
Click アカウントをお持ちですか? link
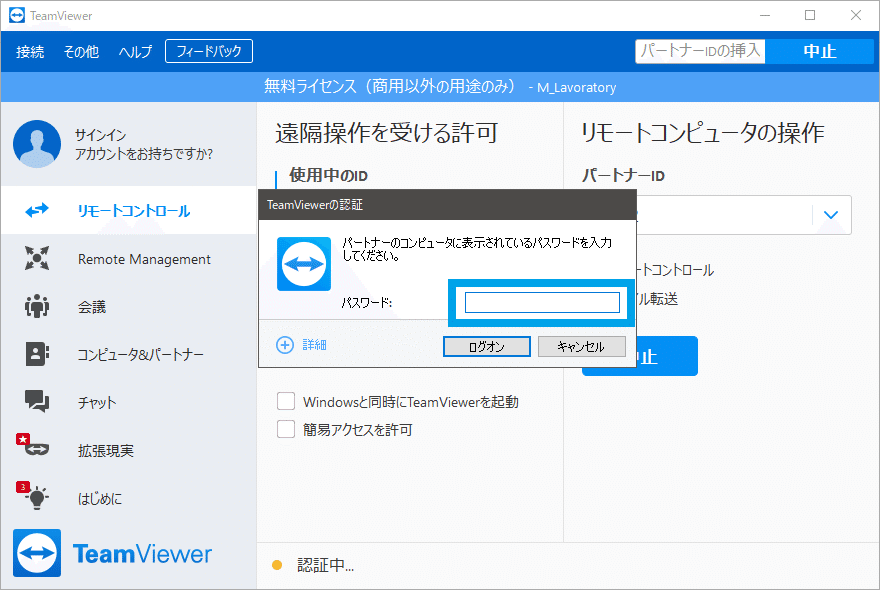tap(144, 154)
